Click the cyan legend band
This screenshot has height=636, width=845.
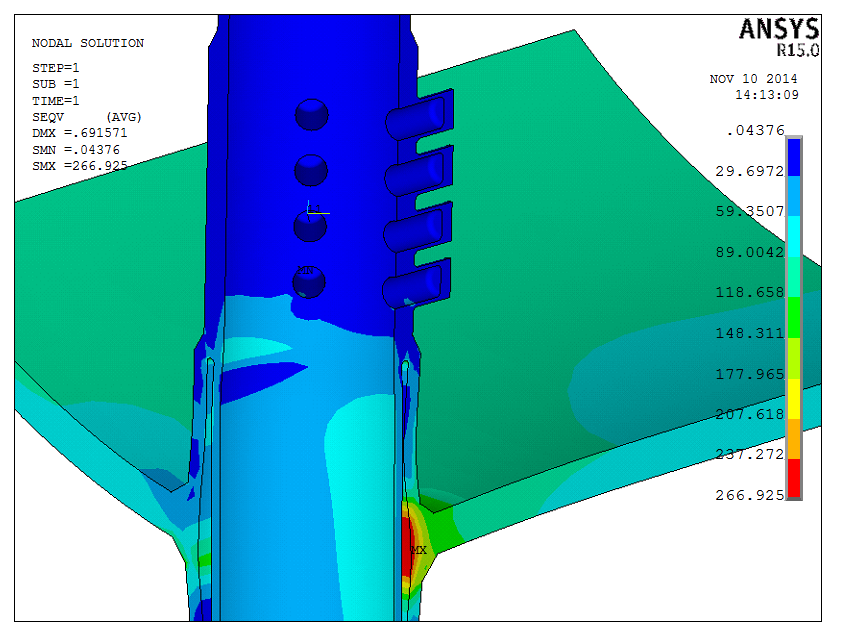point(794,237)
